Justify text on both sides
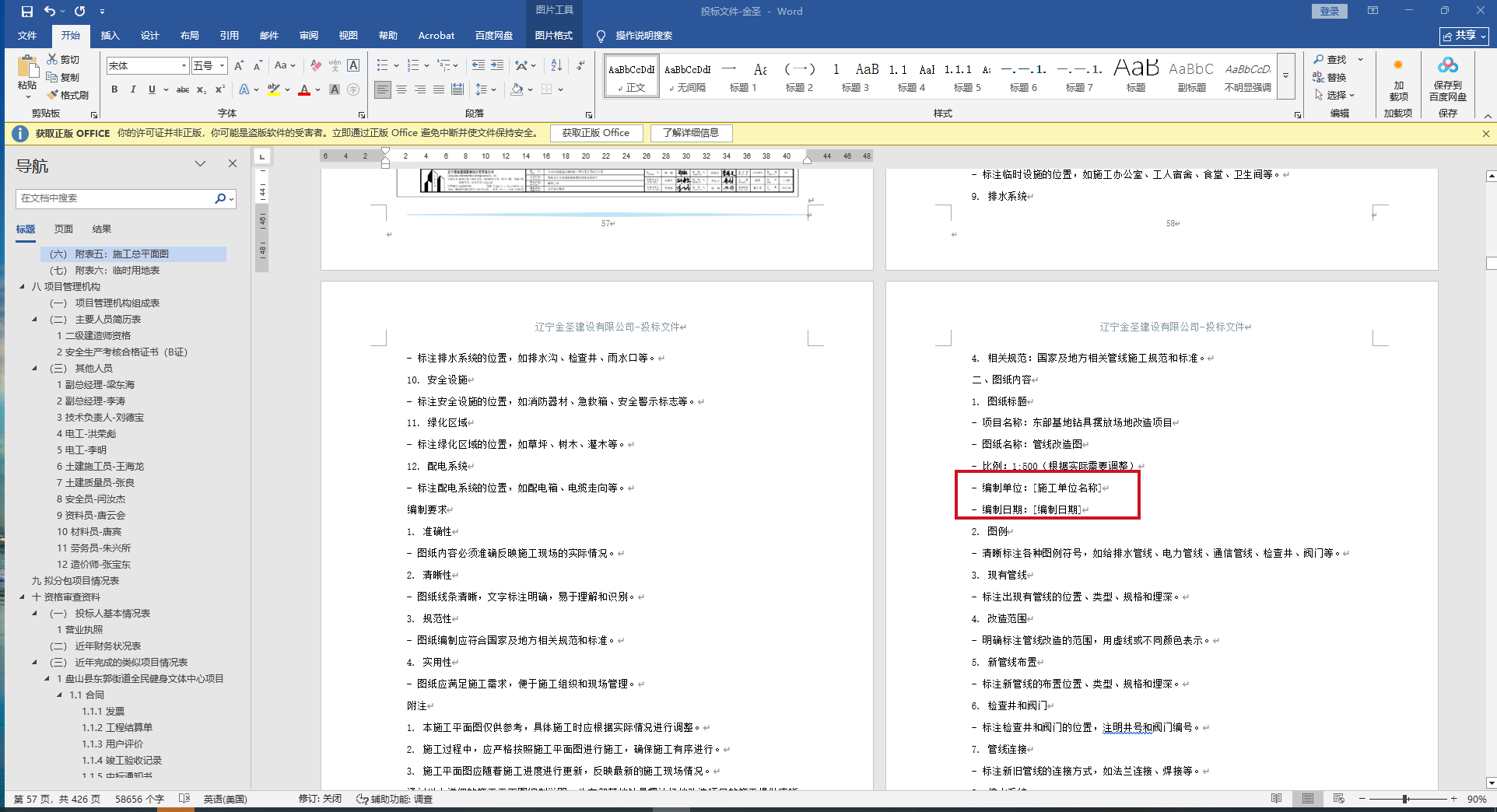 click(439, 89)
